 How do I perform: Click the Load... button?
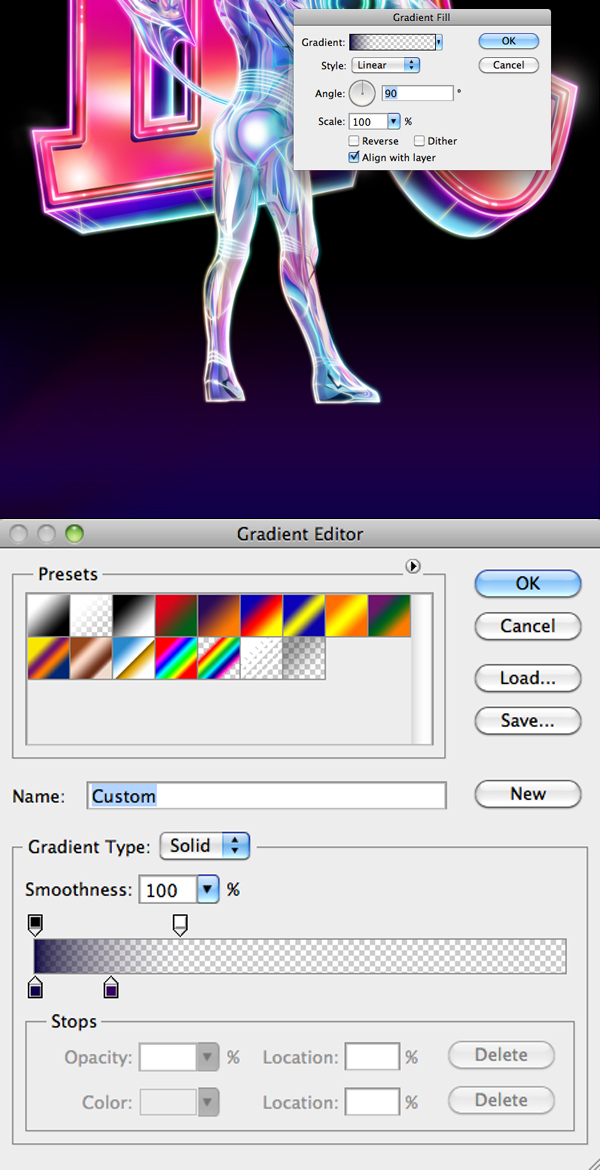coord(528,678)
